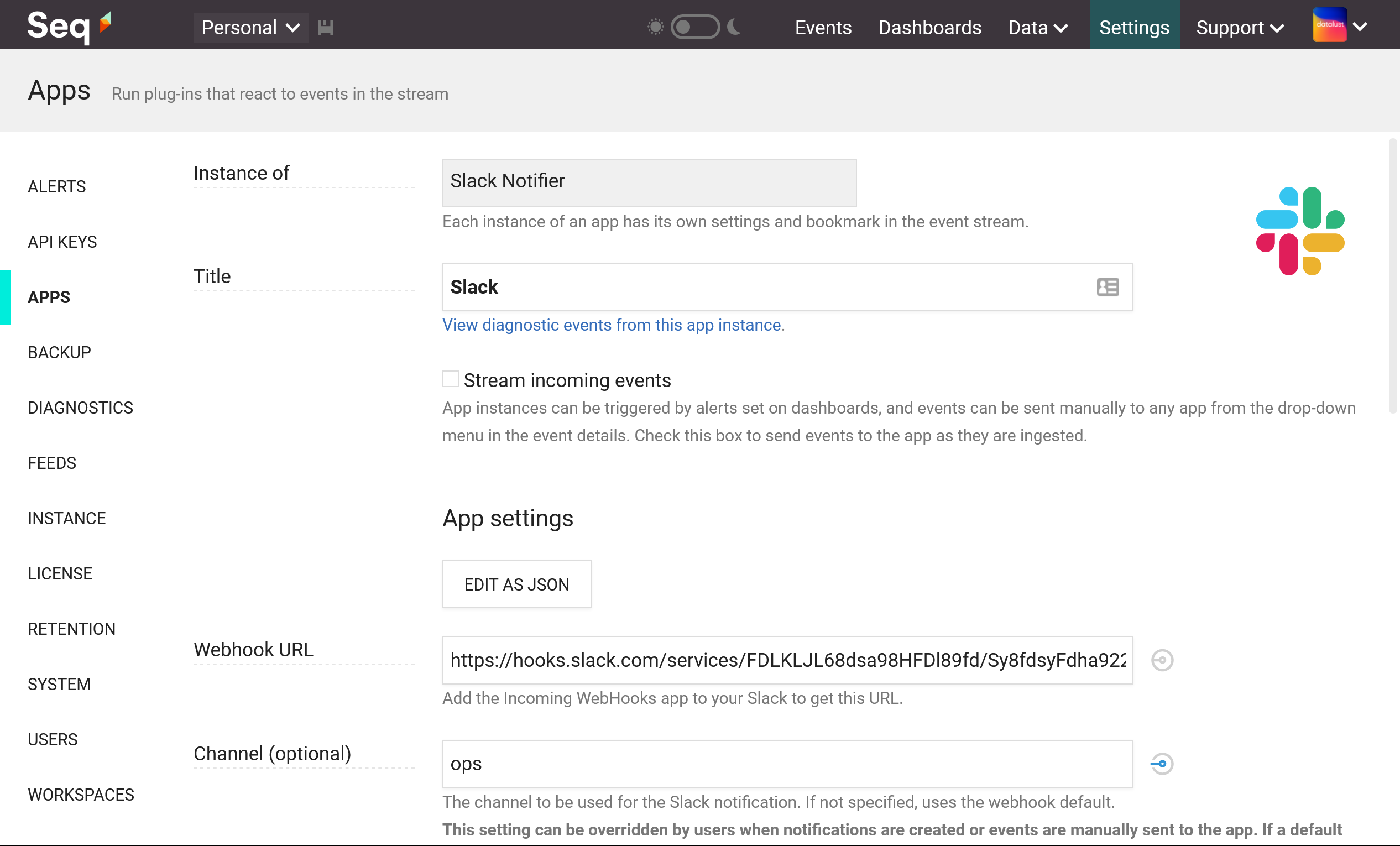Expand the Data menu dropdown
This screenshot has width=1400, height=846.
point(1037,27)
